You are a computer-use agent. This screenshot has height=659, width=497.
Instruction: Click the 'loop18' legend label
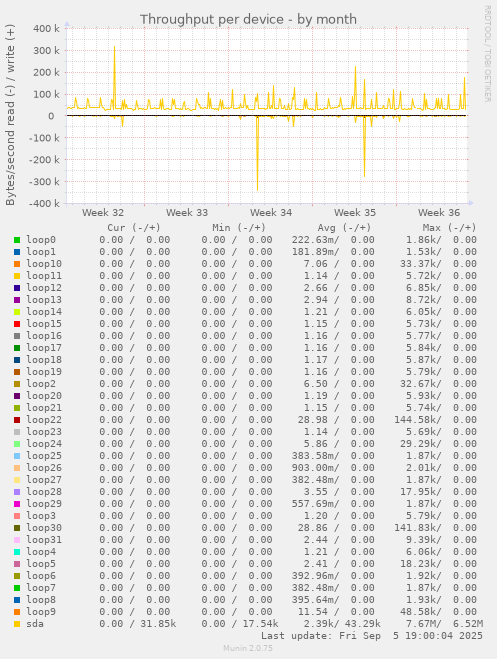(44, 359)
